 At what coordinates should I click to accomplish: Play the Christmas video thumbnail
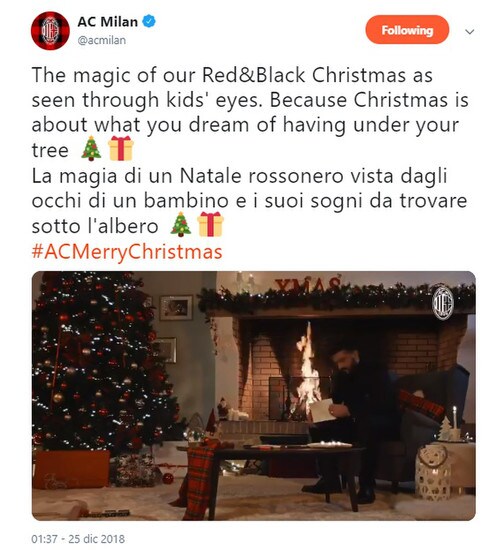pyautogui.click(x=254, y=395)
